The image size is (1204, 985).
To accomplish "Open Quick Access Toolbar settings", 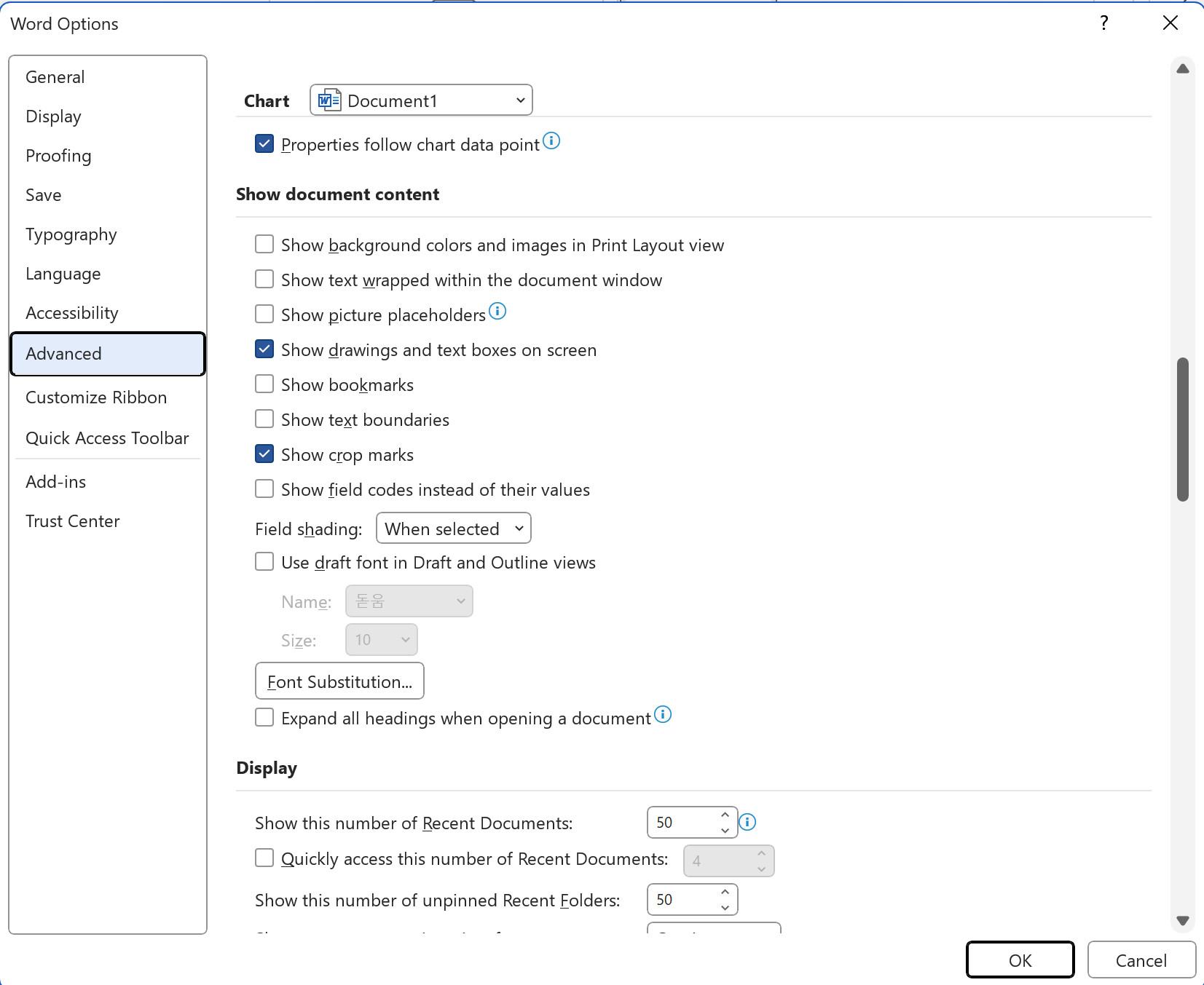I will 108,438.
